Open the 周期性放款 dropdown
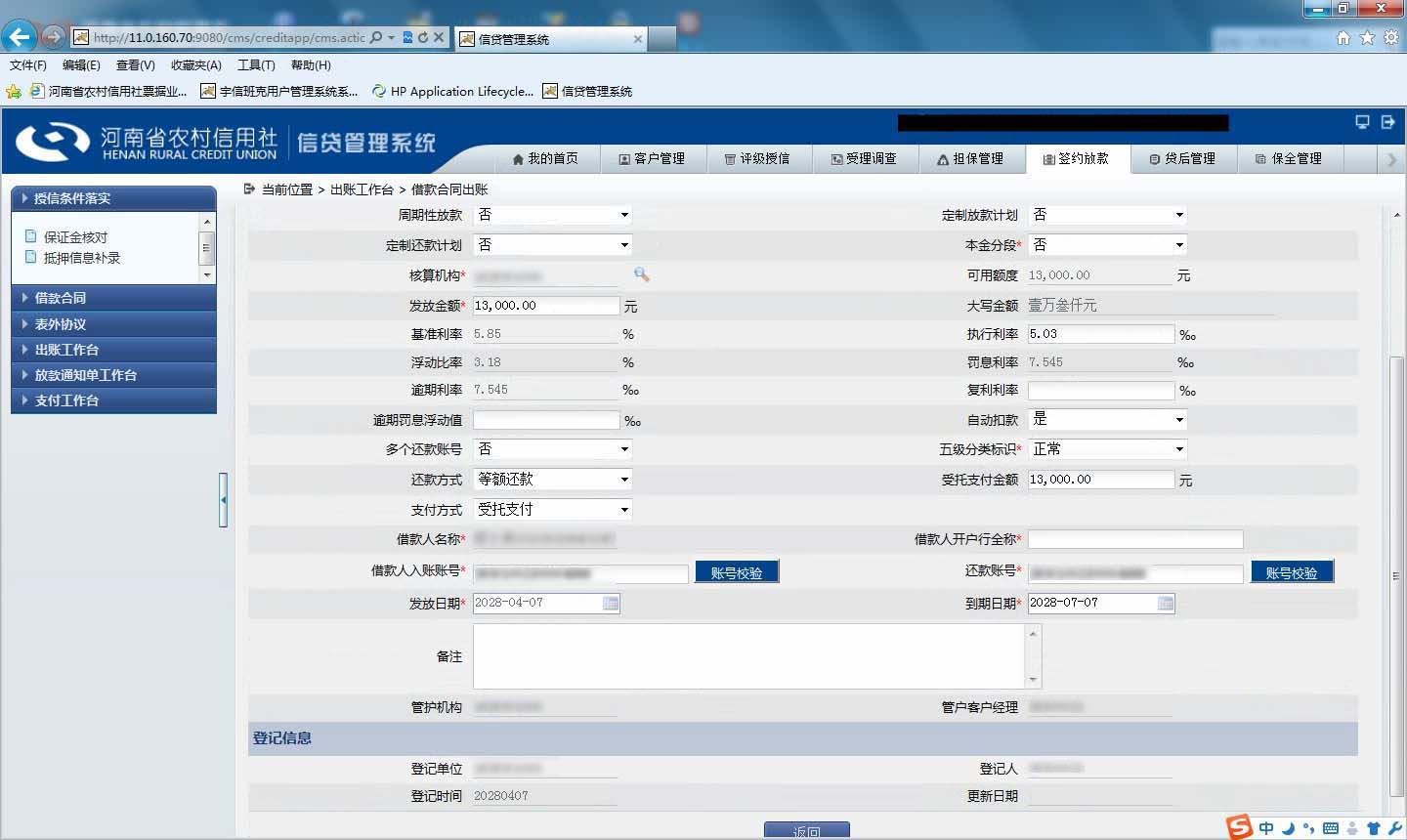Viewport: 1407px width, 840px height. click(x=552, y=215)
